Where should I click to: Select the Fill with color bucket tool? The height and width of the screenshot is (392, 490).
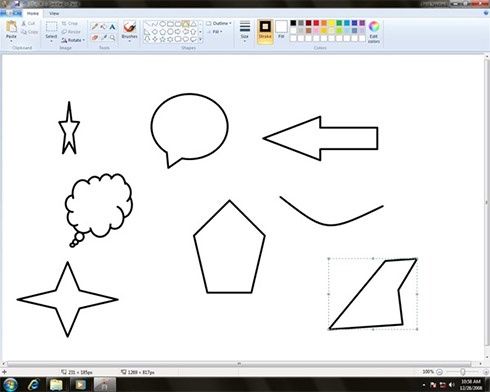coord(103,26)
